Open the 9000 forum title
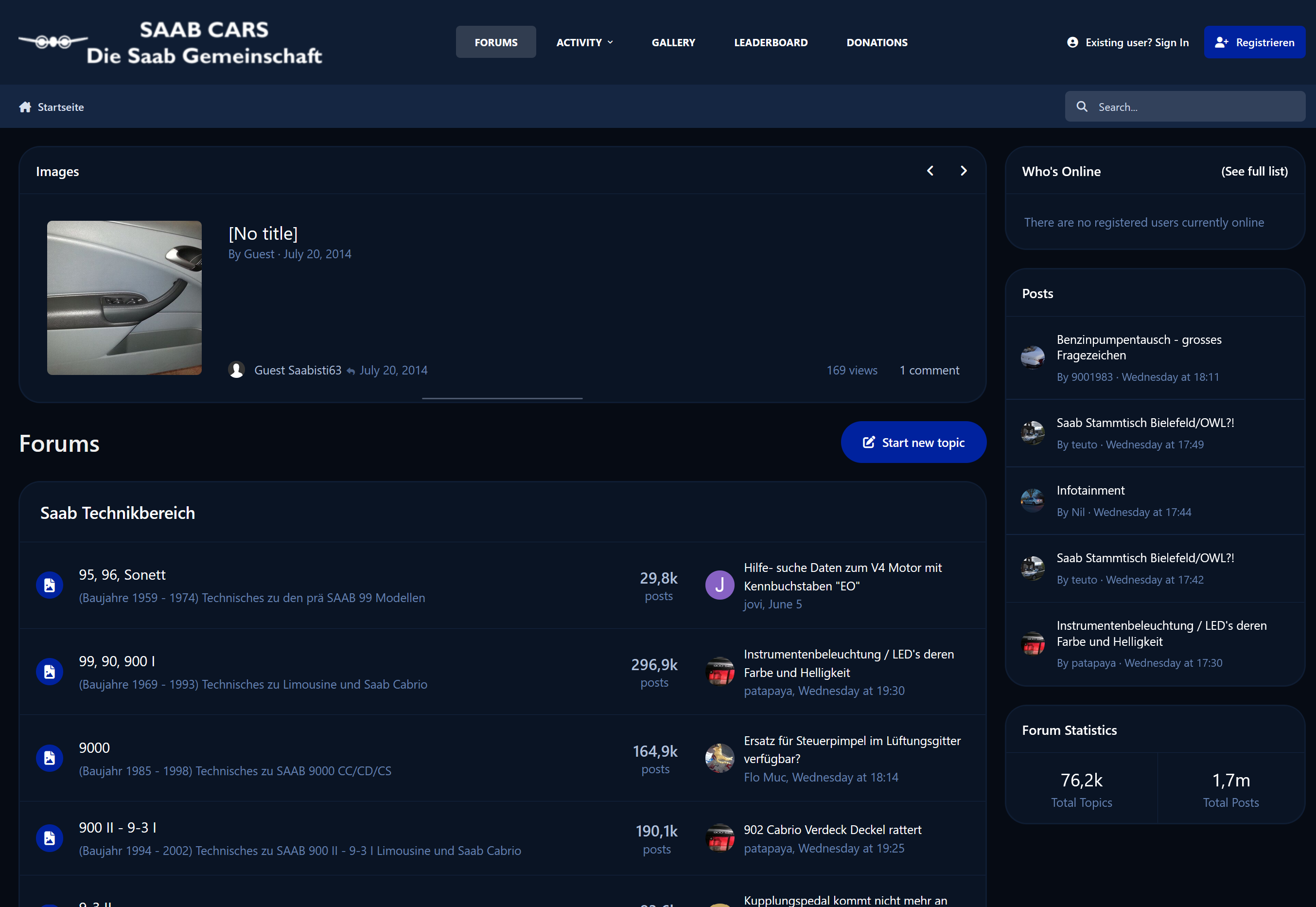The height and width of the screenshot is (907, 1316). 94,747
